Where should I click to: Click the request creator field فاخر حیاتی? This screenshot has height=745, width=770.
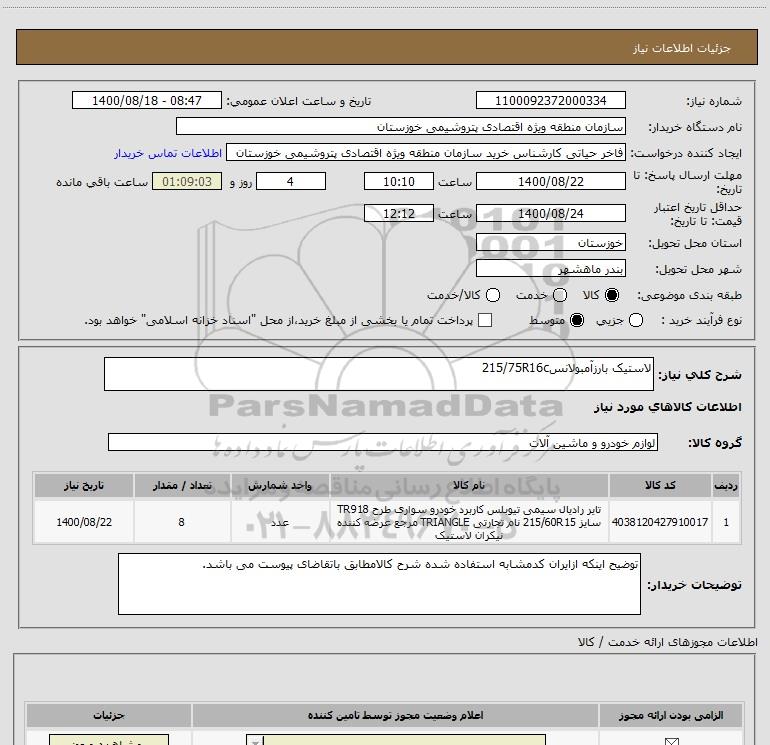click(426, 153)
